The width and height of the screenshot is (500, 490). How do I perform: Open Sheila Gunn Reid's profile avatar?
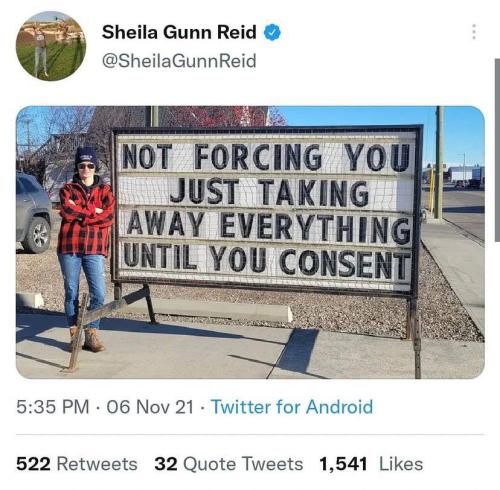tap(51, 46)
